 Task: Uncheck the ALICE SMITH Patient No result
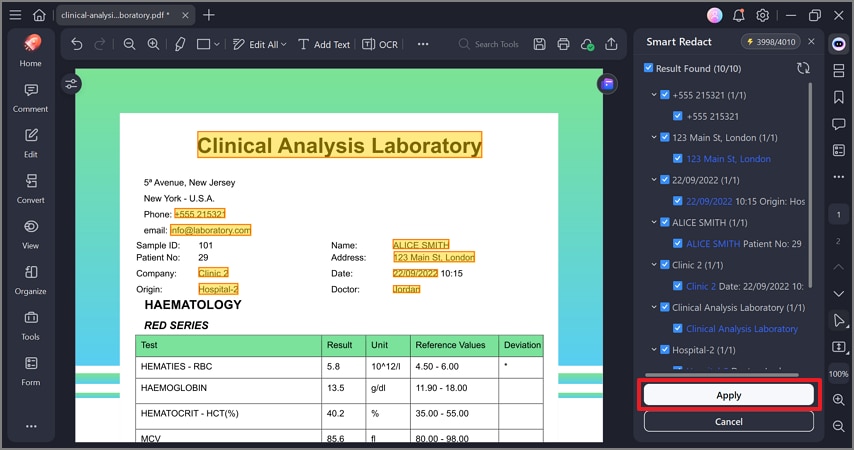pos(678,244)
